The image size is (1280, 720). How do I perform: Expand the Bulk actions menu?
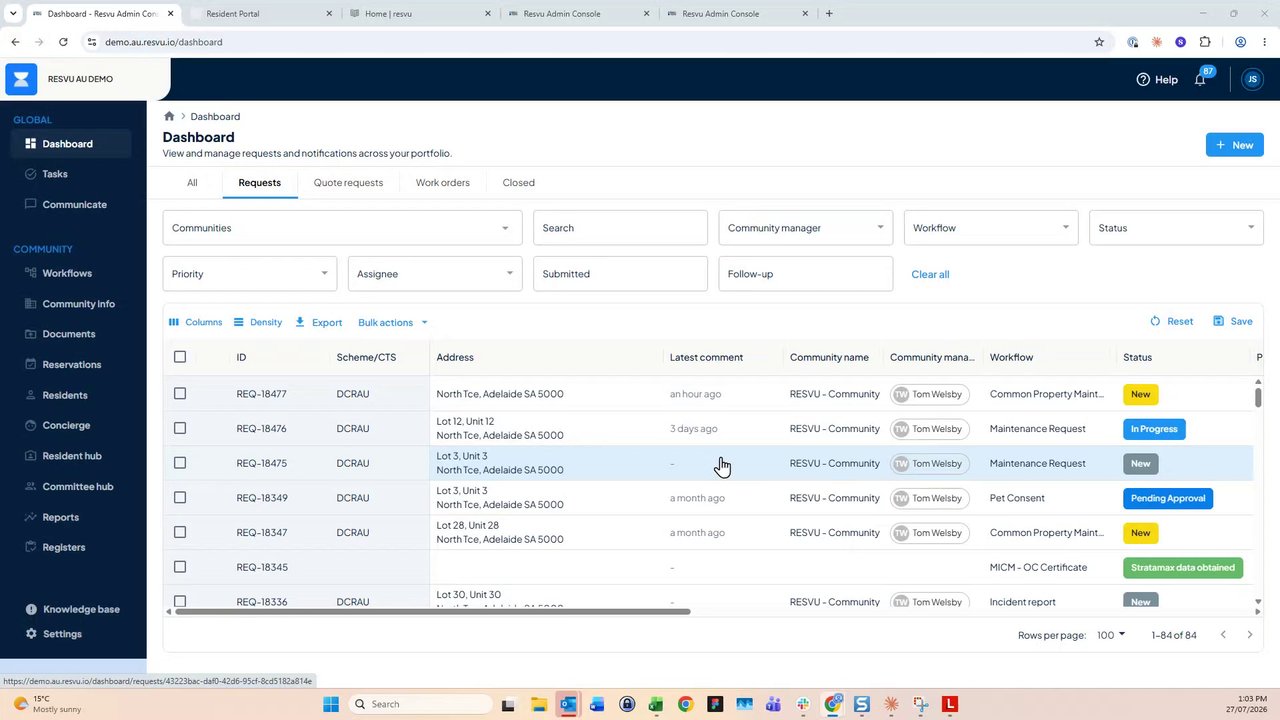pos(393,322)
